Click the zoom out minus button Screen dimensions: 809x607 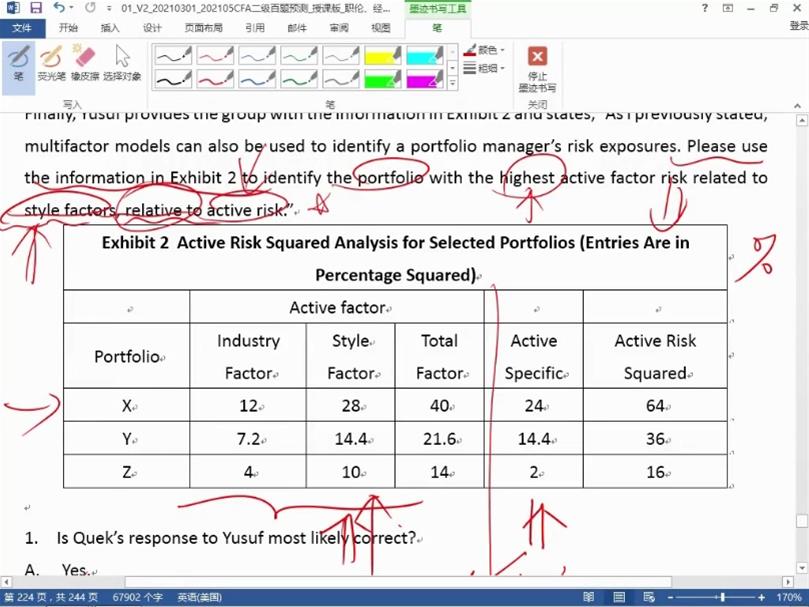tap(670, 598)
